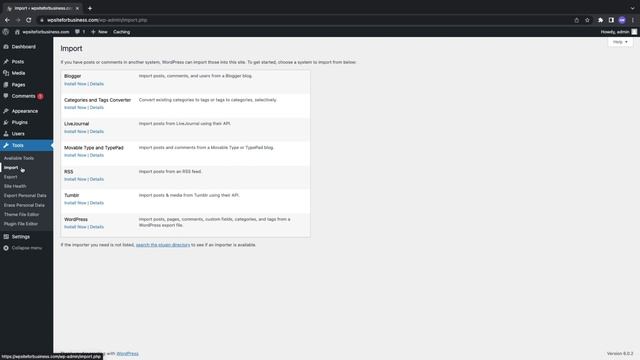The width and height of the screenshot is (640, 360).
Task: Click the browser forward arrow
Action: pos(18,20)
